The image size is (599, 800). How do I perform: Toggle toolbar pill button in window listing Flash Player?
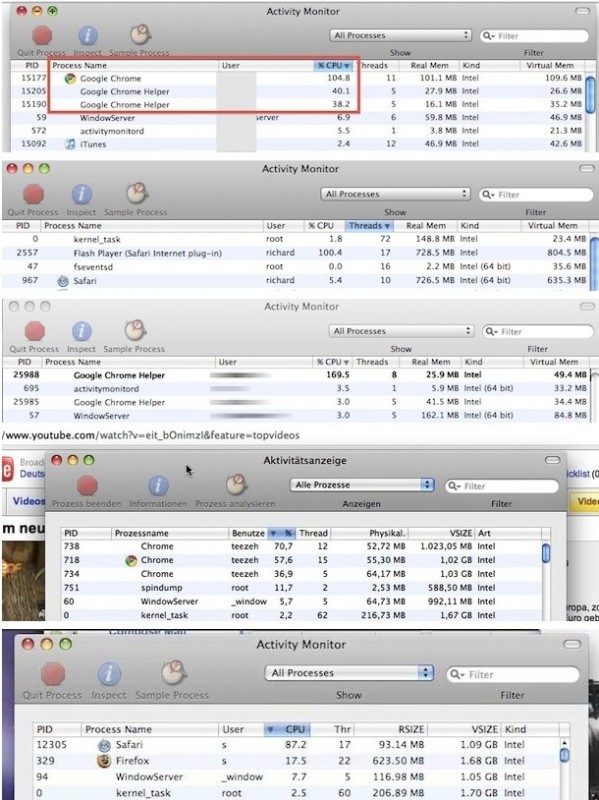pos(587,168)
